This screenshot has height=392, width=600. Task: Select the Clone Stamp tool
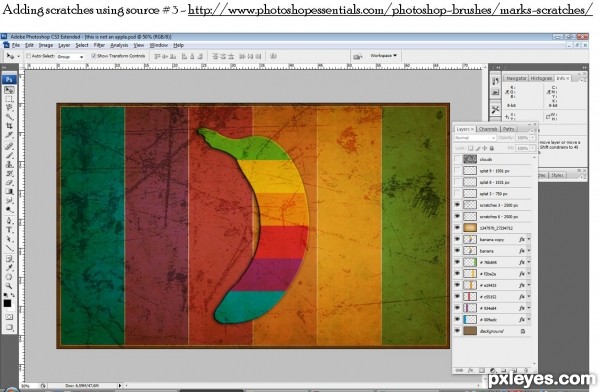tap(9, 164)
